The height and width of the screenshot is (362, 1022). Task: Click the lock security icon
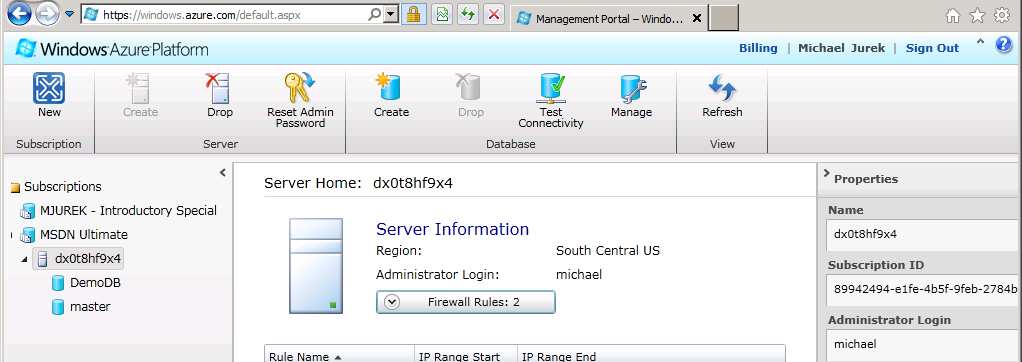click(413, 14)
